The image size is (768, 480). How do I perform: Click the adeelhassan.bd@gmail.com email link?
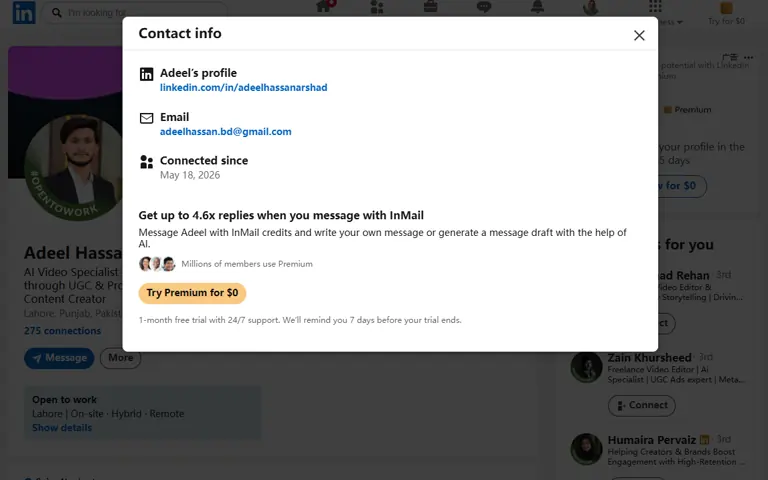click(x=225, y=132)
